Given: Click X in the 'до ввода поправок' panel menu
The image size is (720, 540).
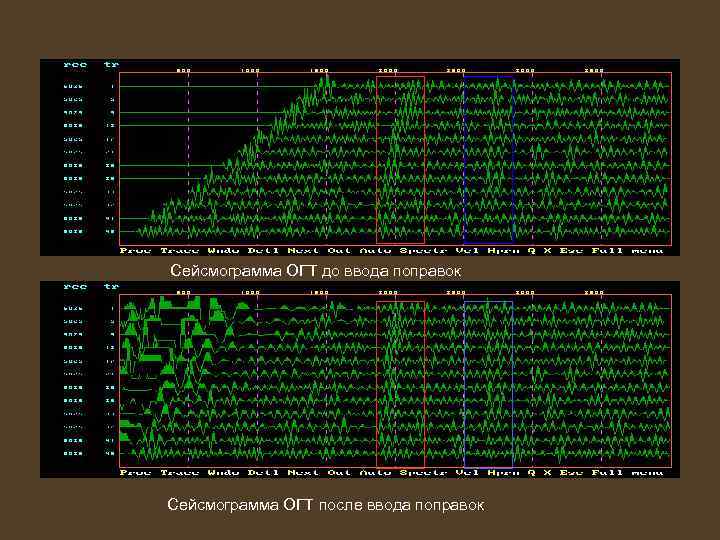Looking at the screenshot, I should [x=547, y=250].
